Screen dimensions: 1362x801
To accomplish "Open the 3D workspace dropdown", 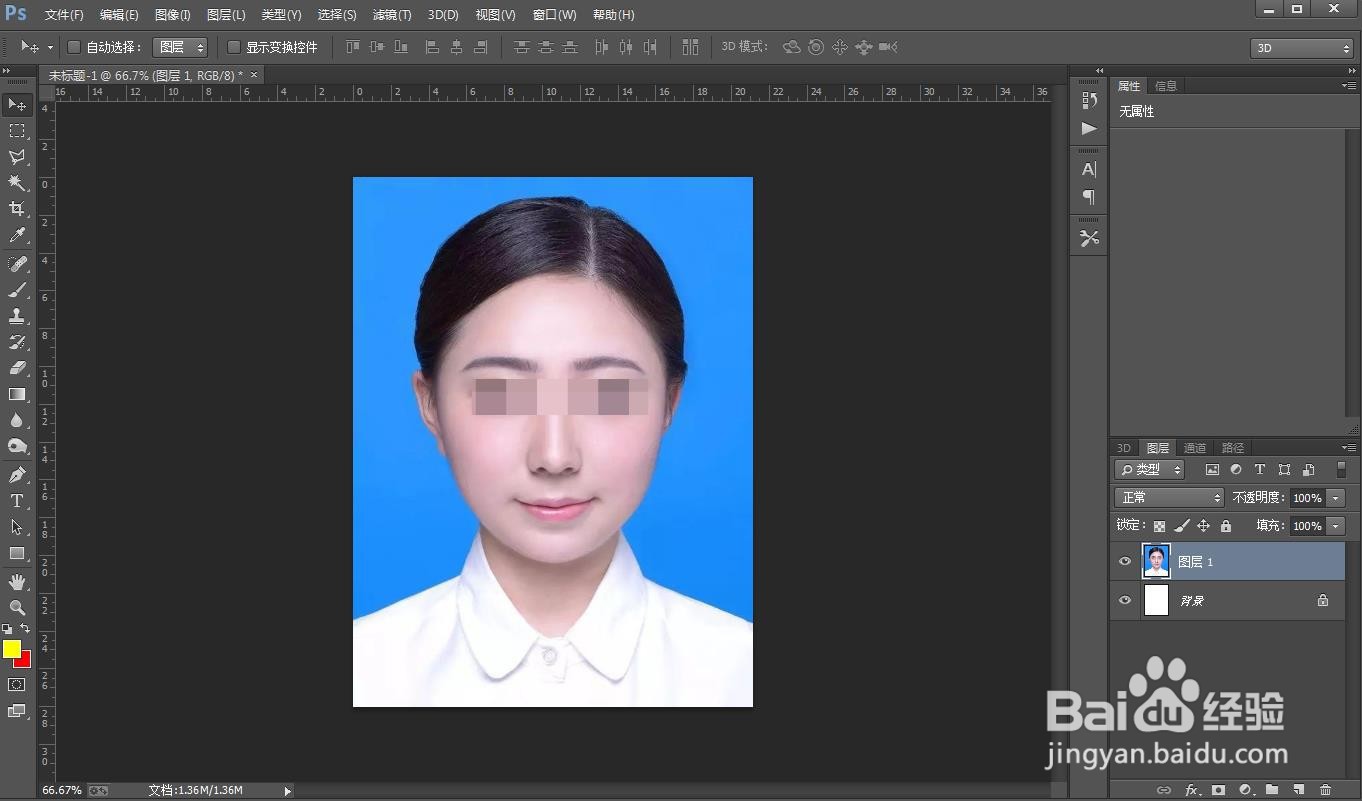I will click(x=1301, y=48).
